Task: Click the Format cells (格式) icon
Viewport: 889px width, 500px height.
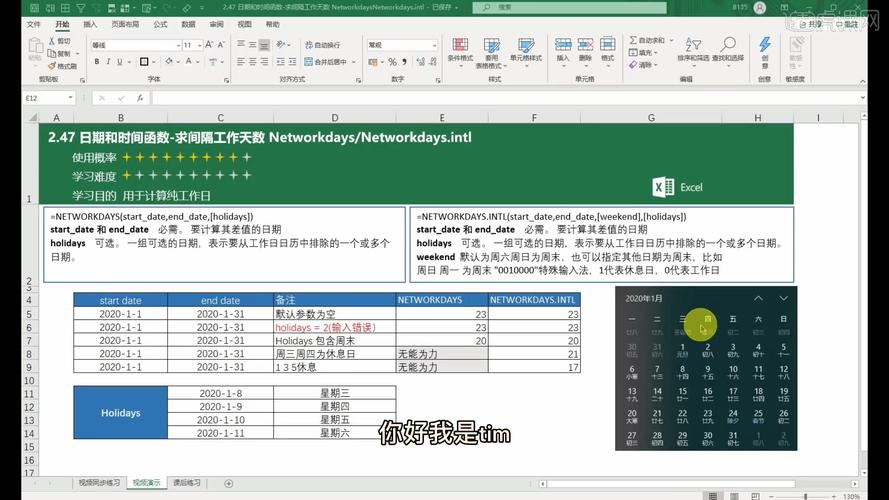Action: click(607, 45)
